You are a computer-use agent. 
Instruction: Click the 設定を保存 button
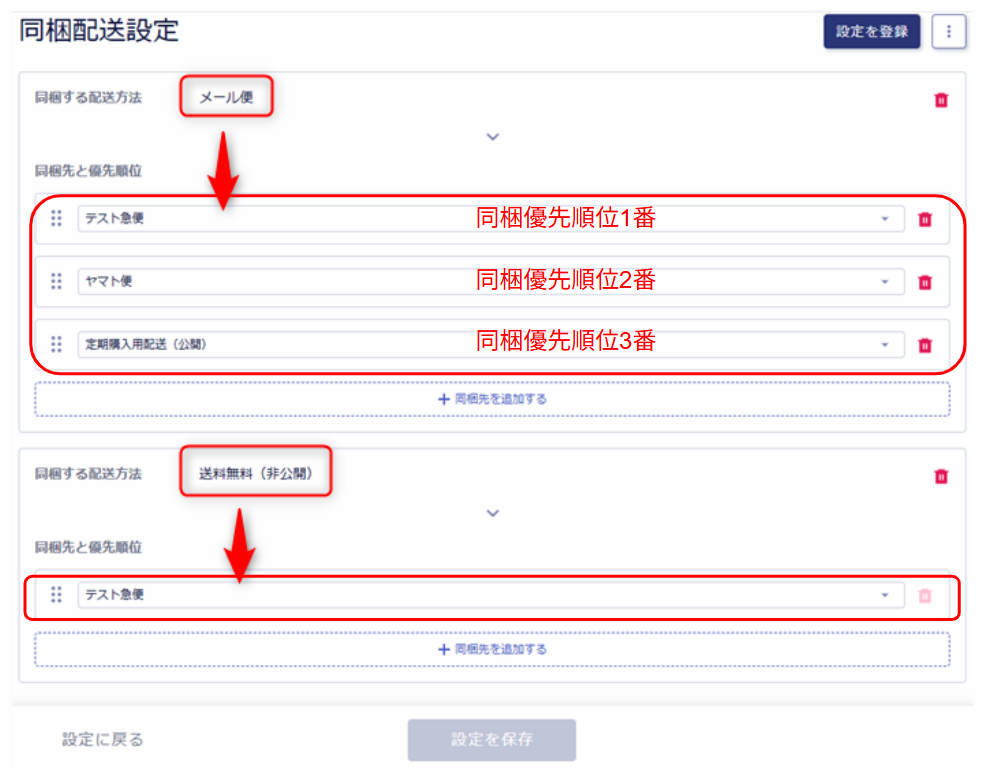point(492,740)
